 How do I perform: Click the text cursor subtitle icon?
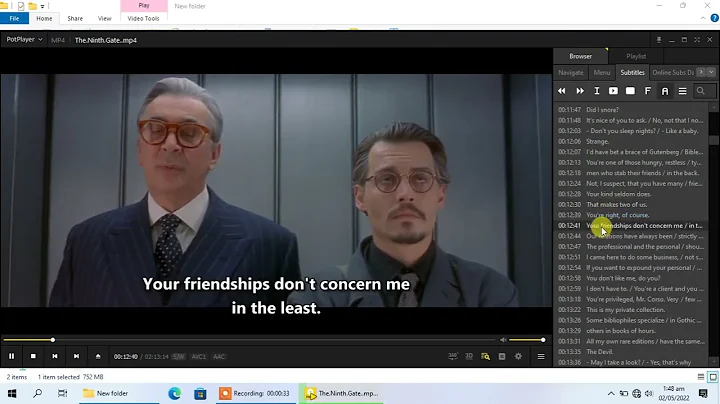click(x=596, y=91)
